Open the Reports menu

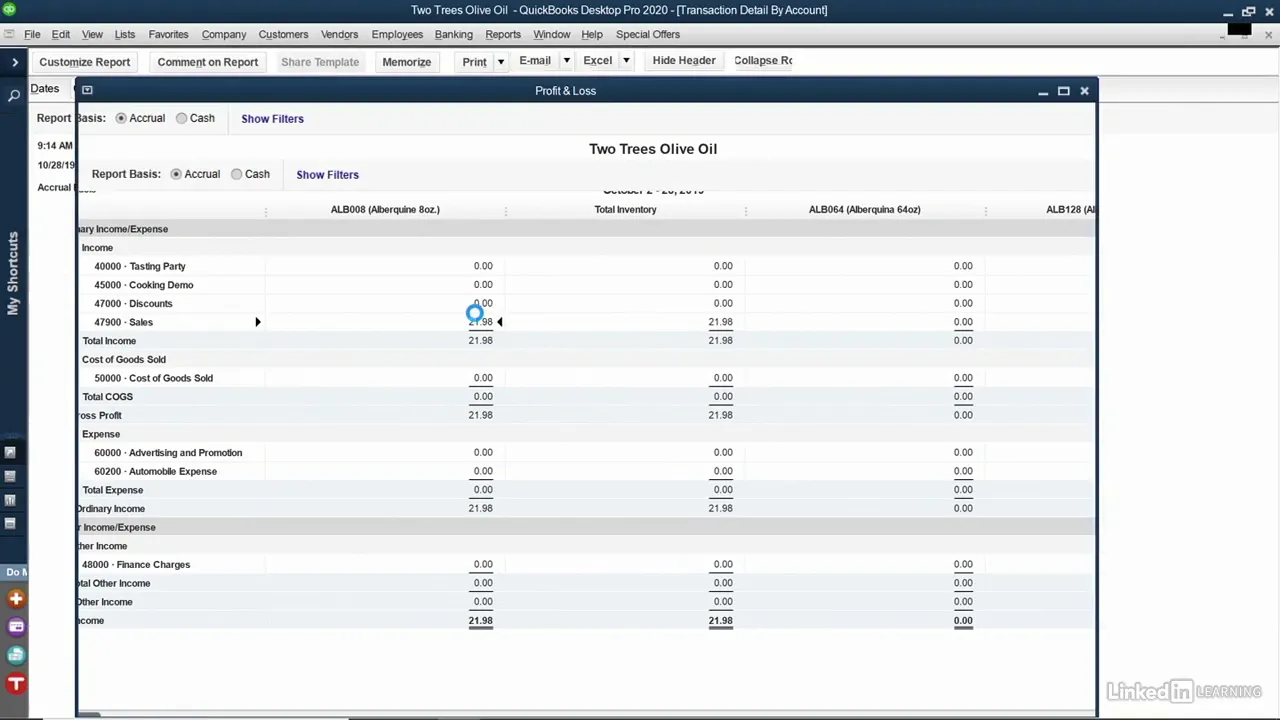point(503,34)
